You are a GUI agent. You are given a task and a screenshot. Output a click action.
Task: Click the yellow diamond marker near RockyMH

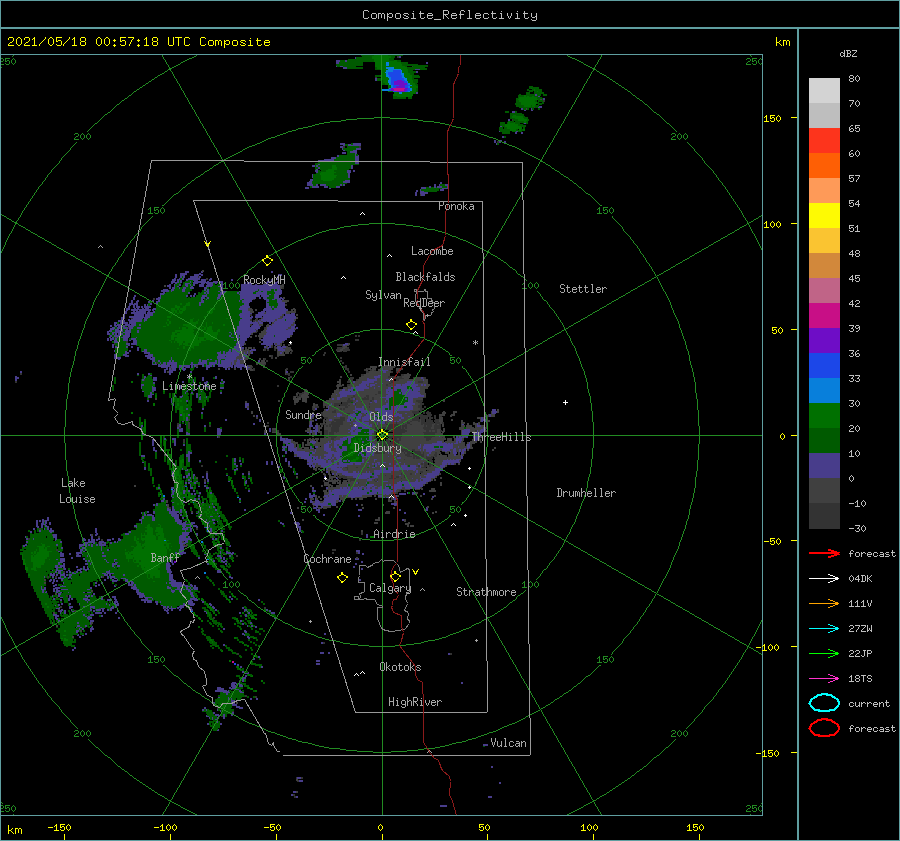267,261
